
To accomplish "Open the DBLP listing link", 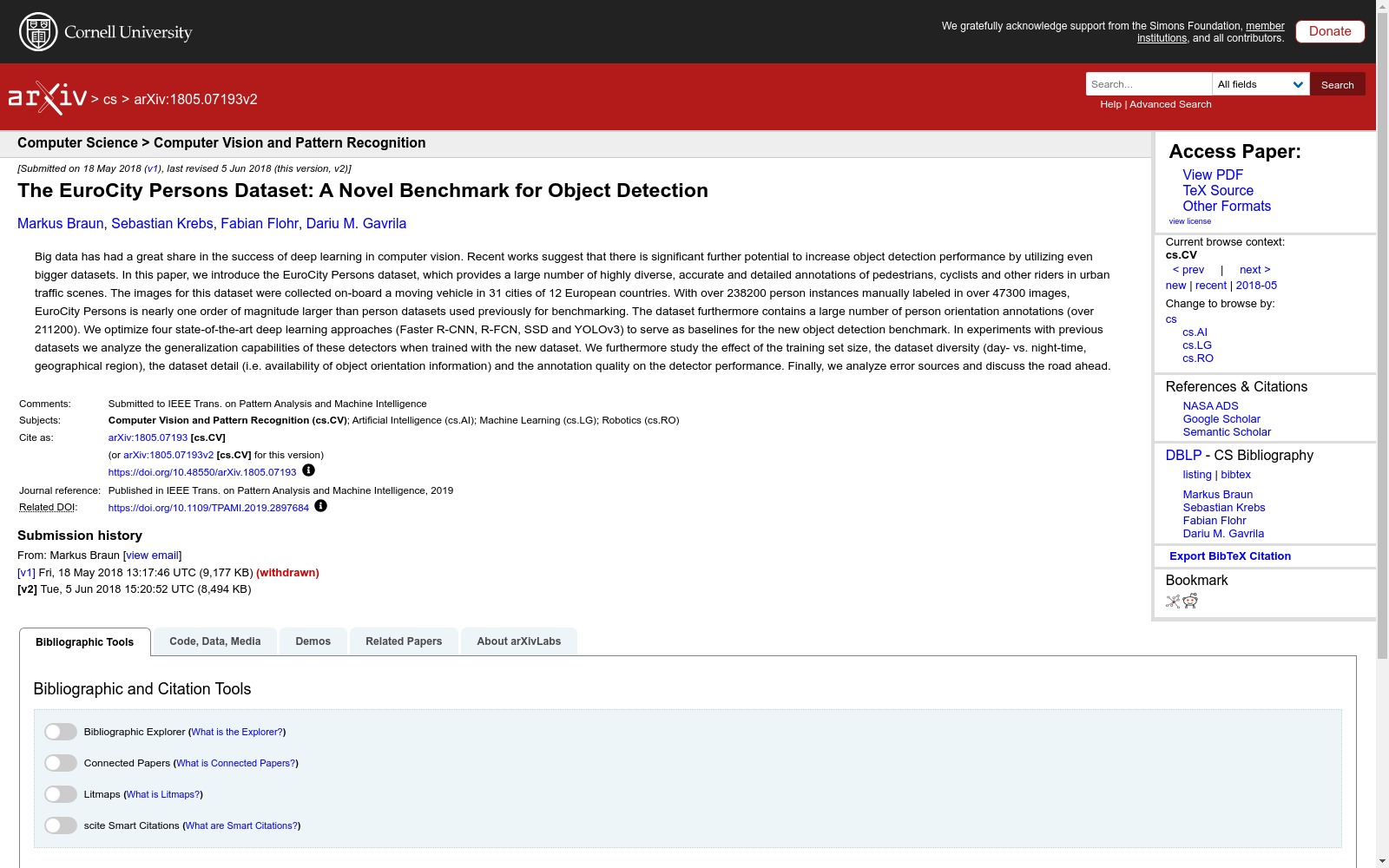I will [1197, 475].
